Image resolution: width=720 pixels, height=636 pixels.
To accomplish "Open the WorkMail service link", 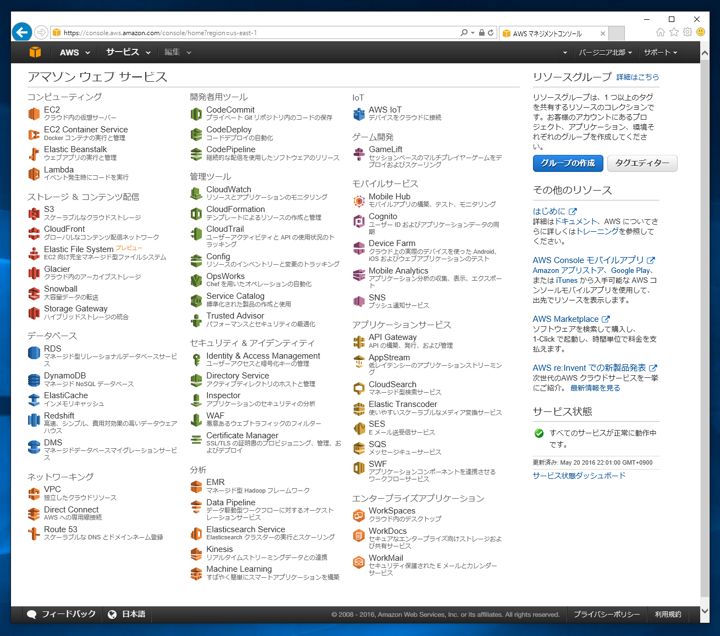I will pos(386,557).
